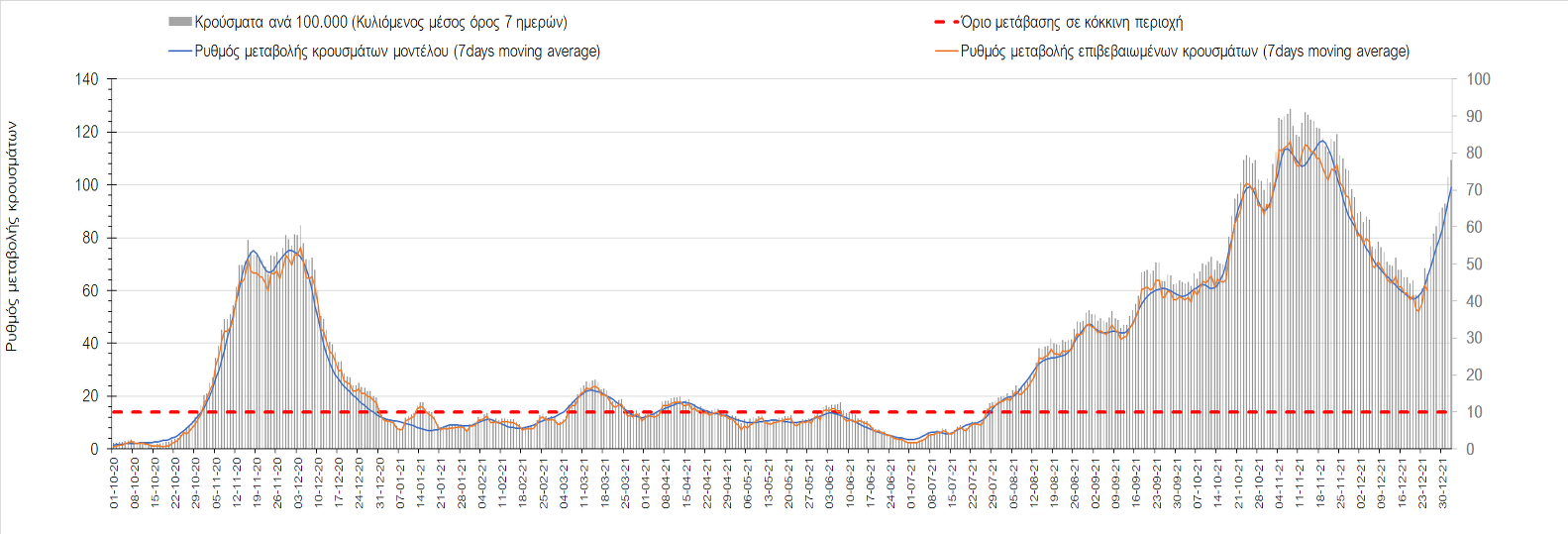Image resolution: width=1568 pixels, height=534 pixels.
Task: Click the 60 tick on left axis
Action: (x=91, y=290)
